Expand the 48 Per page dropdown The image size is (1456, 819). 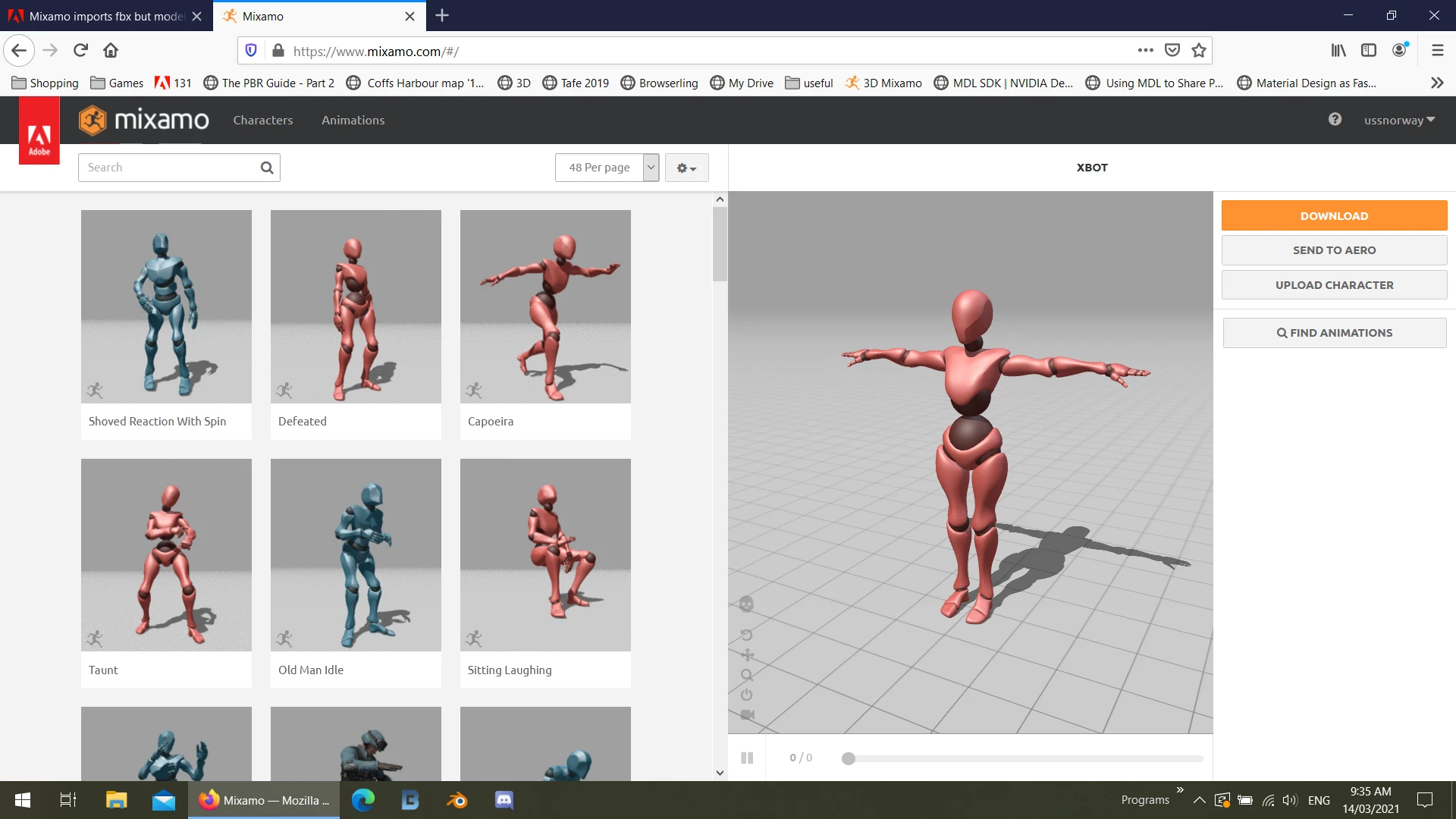point(607,168)
